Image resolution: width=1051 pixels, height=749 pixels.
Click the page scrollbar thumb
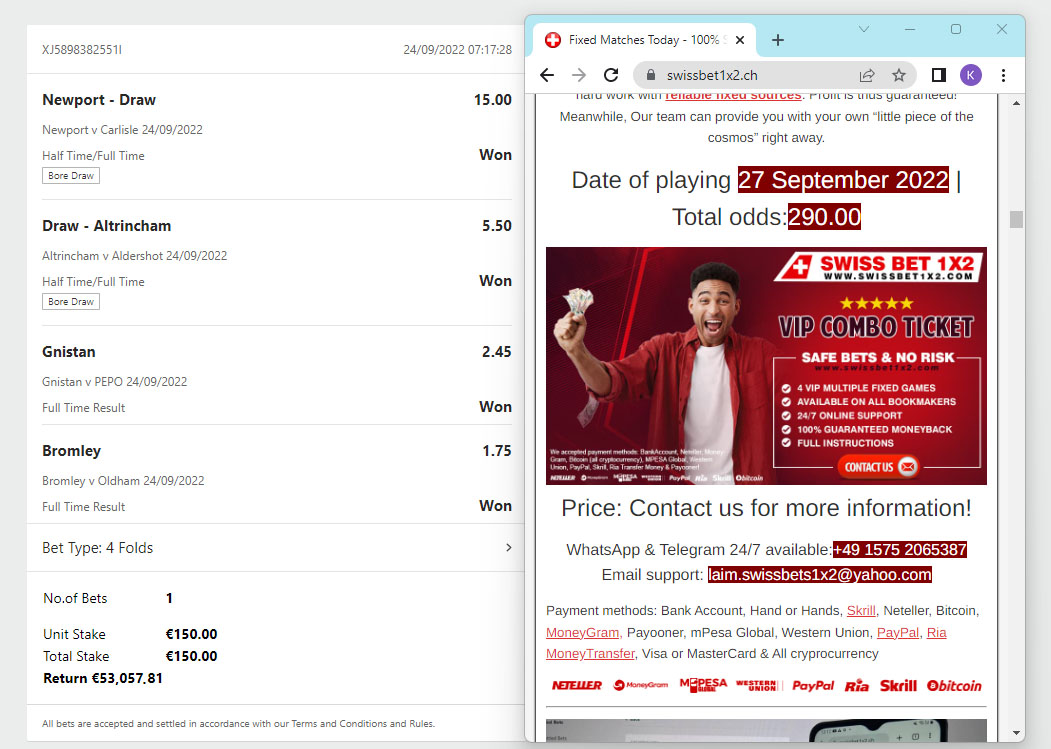click(x=1016, y=219)
